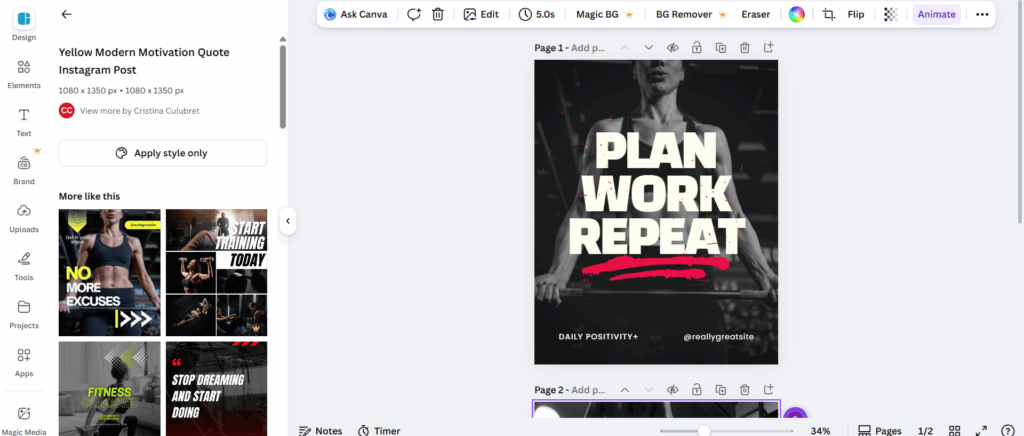Screen dimensions: 1024x436
Task: Enter fullscreen presentation mode
Action: 981,430
